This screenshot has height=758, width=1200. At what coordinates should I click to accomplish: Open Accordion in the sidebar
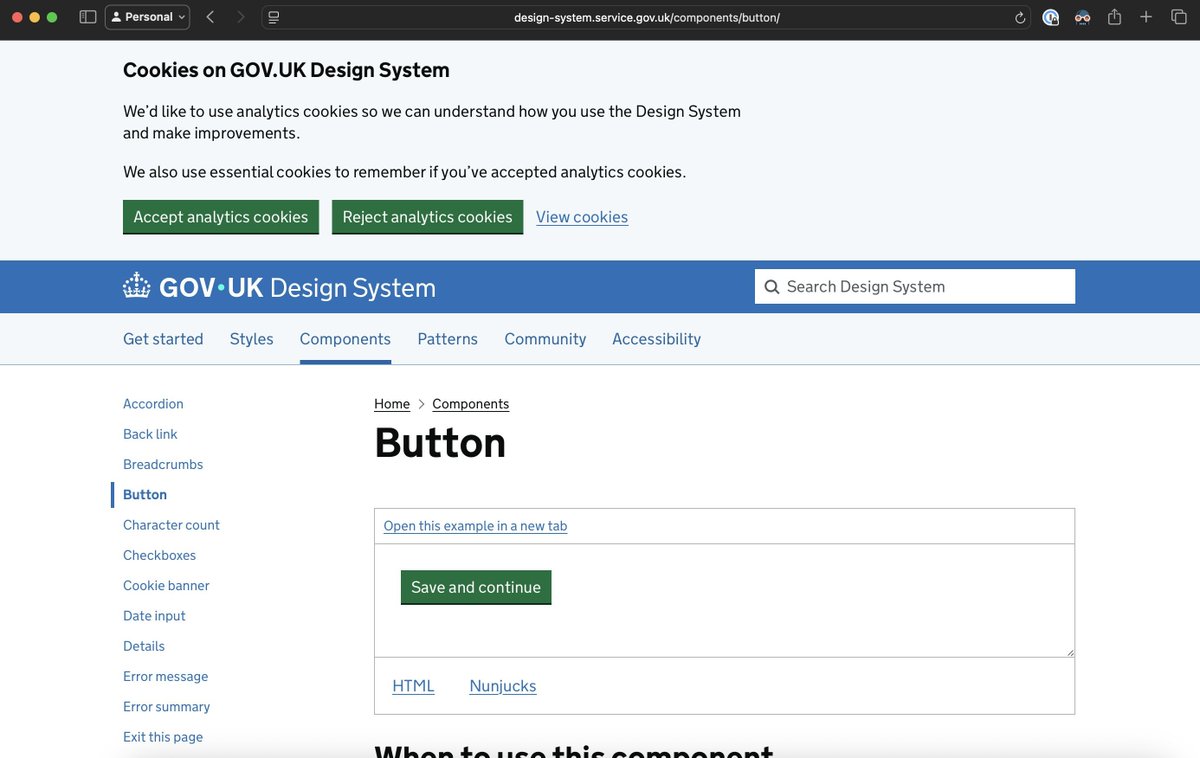coord(153,404)
